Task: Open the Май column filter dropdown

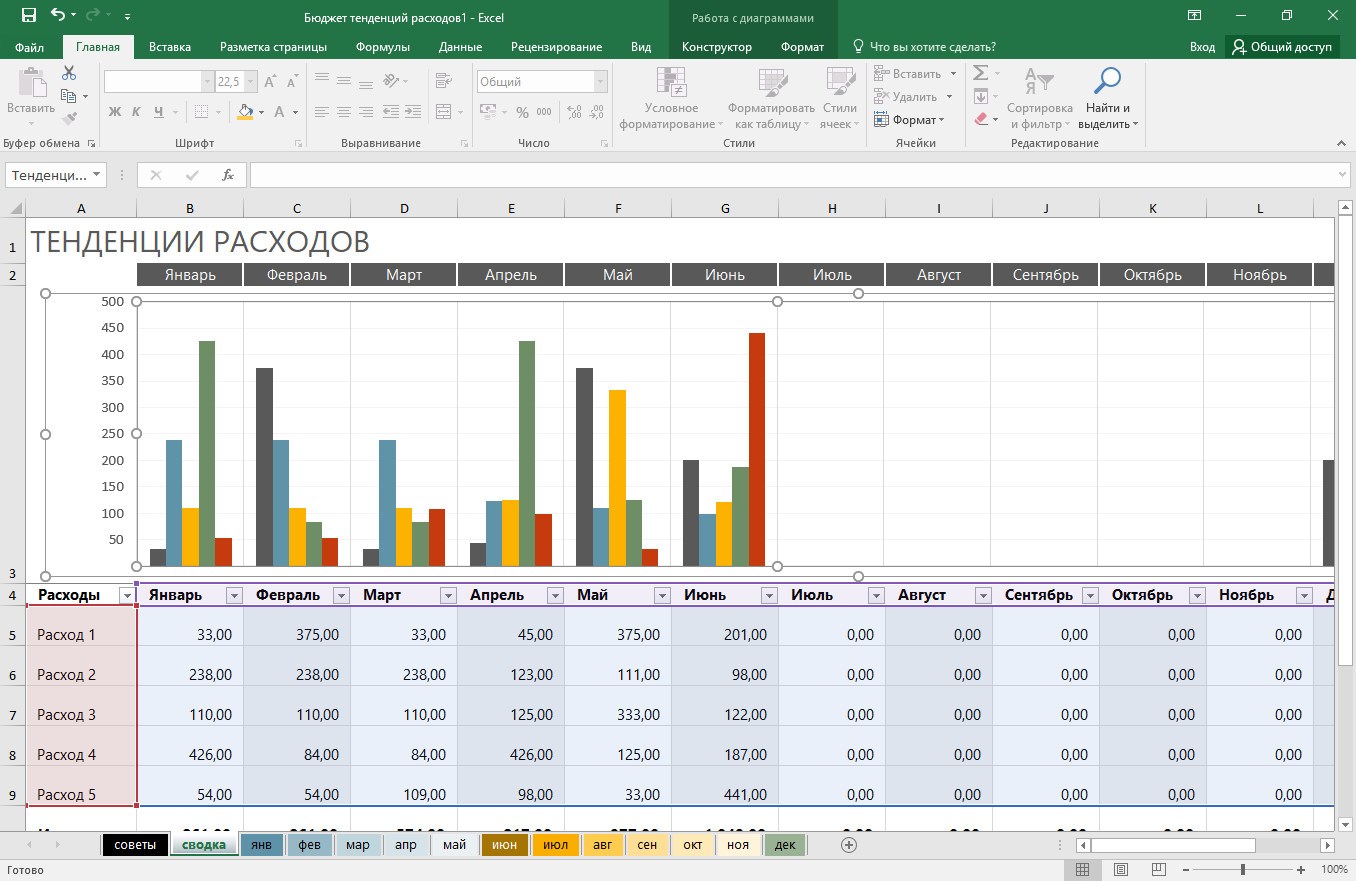Action: tap(662, 596)
